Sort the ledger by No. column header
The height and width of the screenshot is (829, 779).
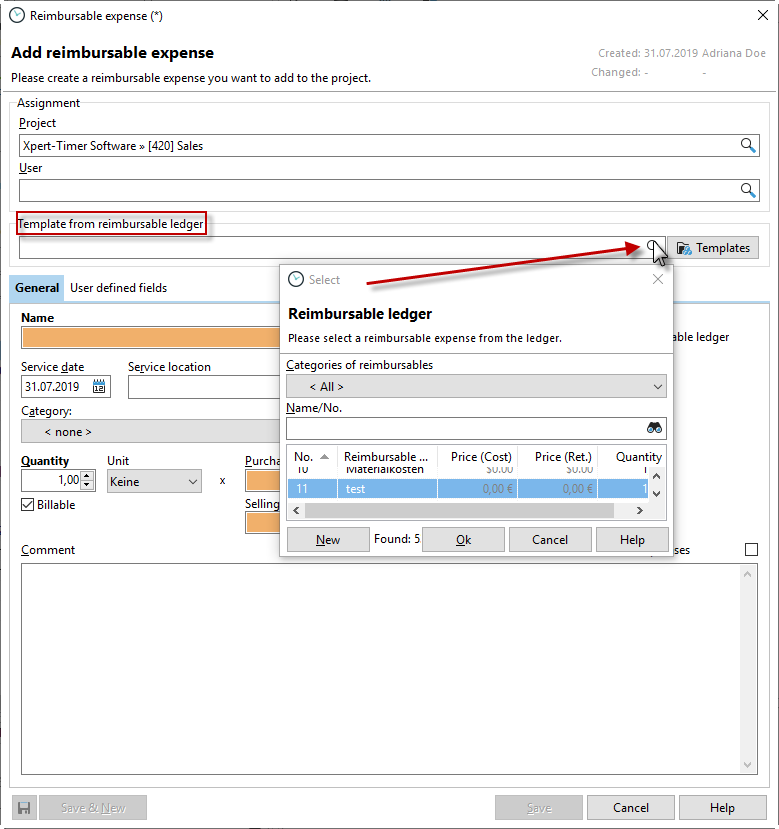[x=311, y=457]
